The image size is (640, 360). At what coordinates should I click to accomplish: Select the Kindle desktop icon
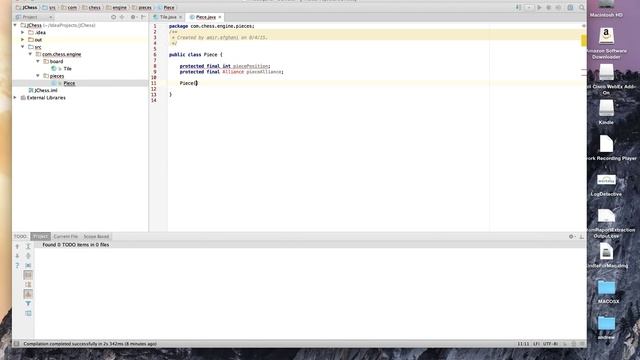point(606,112)
